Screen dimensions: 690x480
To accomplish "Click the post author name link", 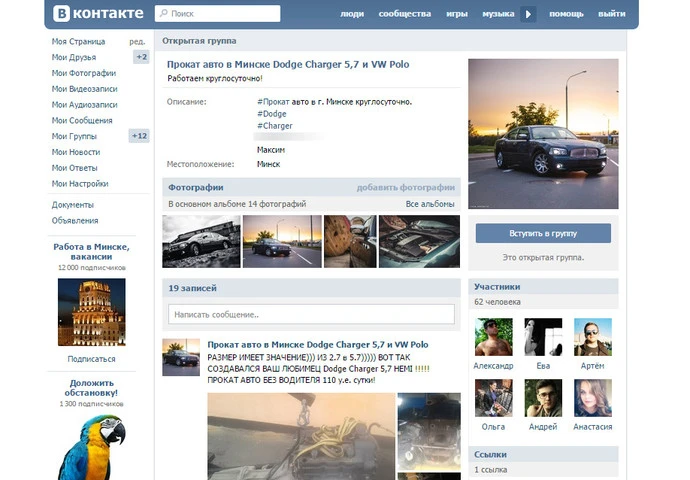I will coord(318,345).
